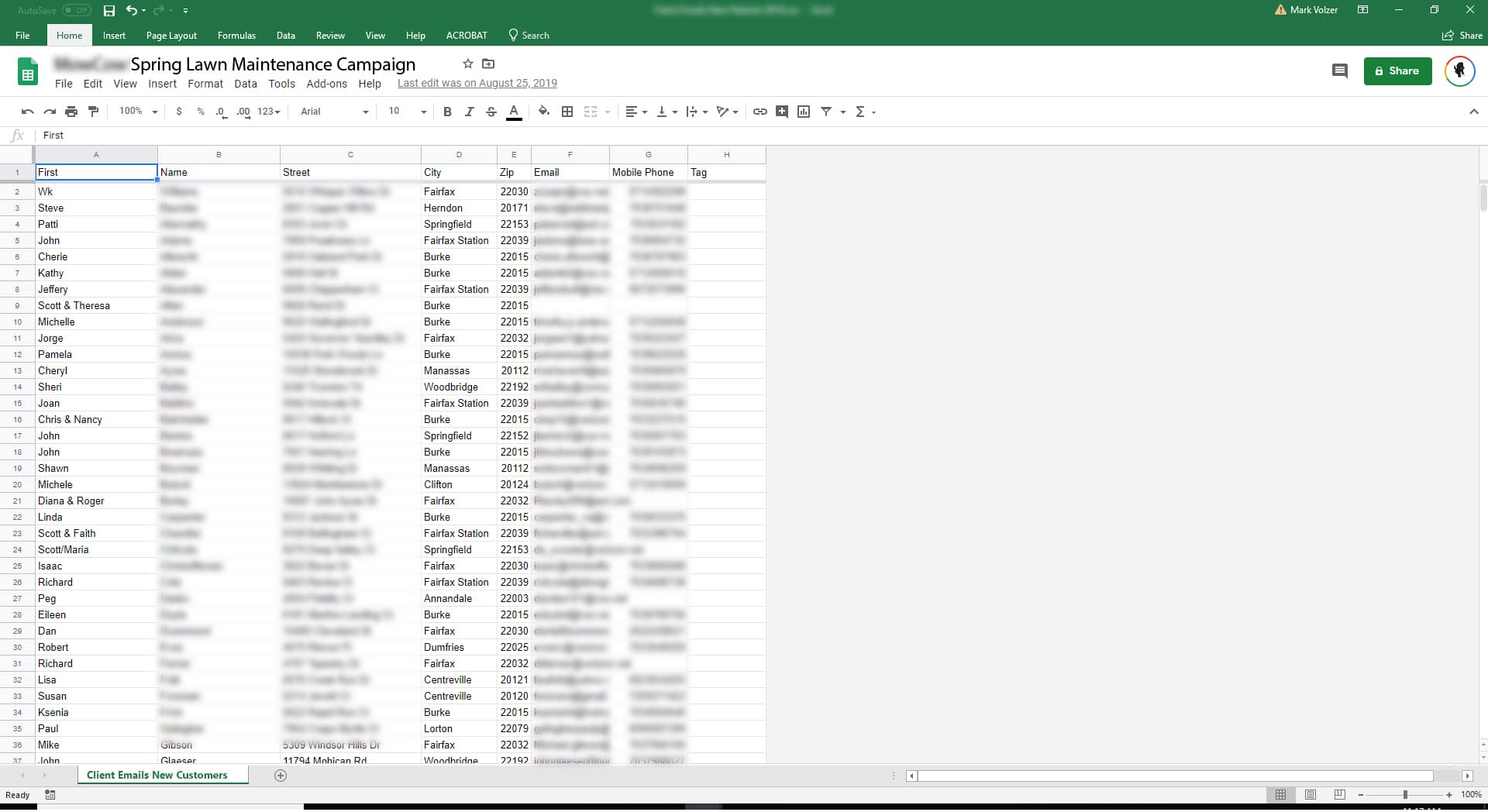Open the borders tool
This screenshot has height=812, width=1488.
tap(567, 112)
